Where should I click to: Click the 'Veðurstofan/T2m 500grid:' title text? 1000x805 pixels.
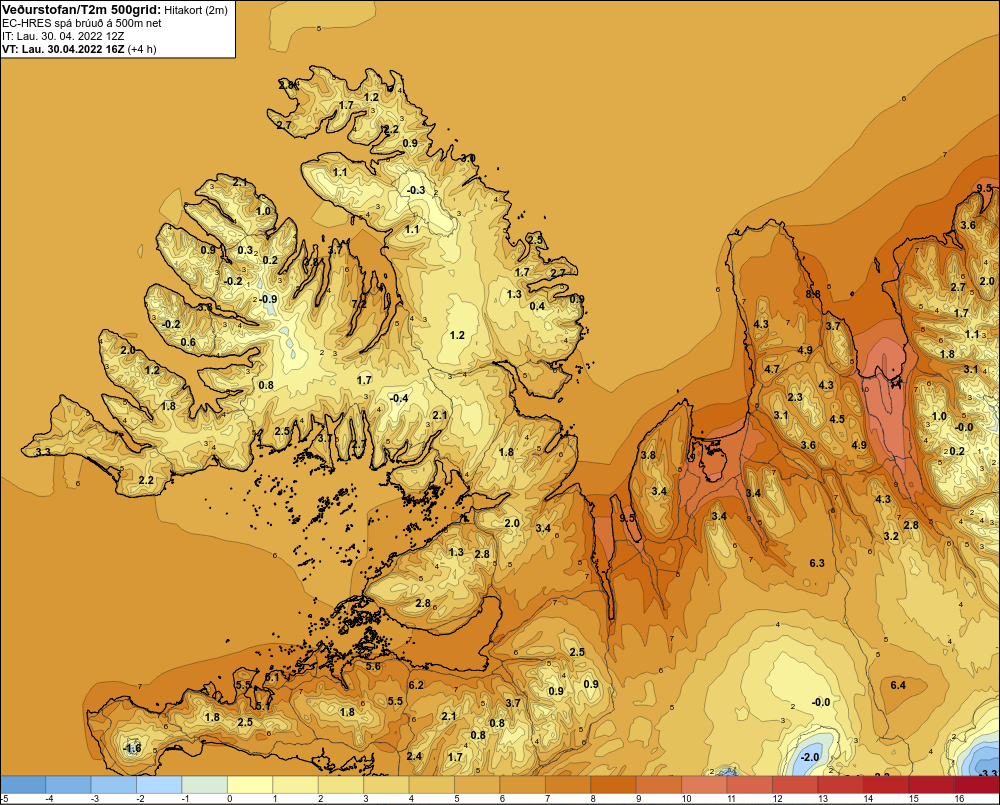click(x=82, y=10)
